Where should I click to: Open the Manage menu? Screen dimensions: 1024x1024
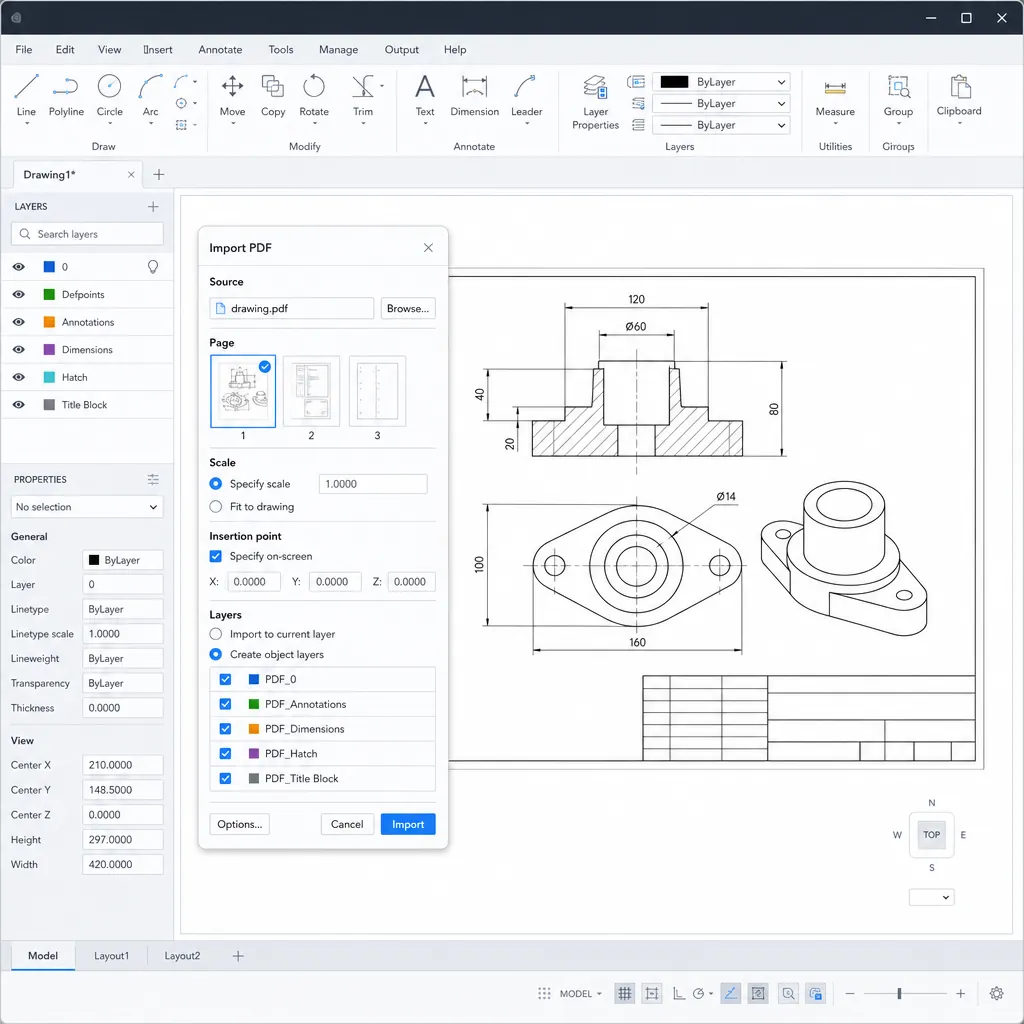[x=338, y=50]
